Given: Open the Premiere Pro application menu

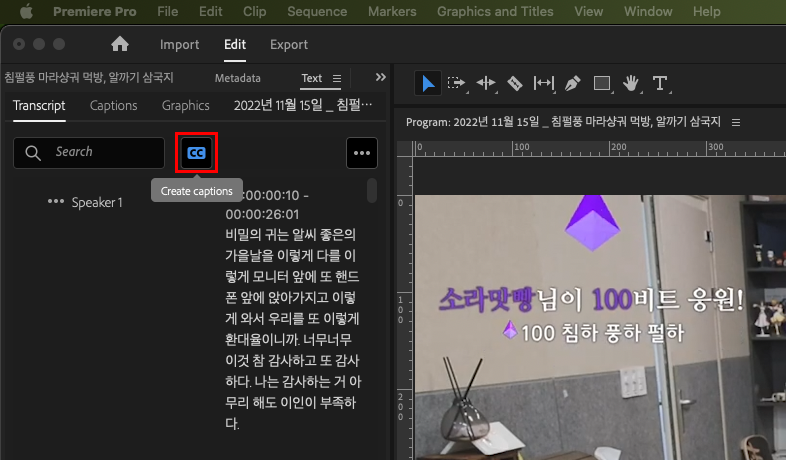Looking at the screenshot, I should click(x=95, y=12).
